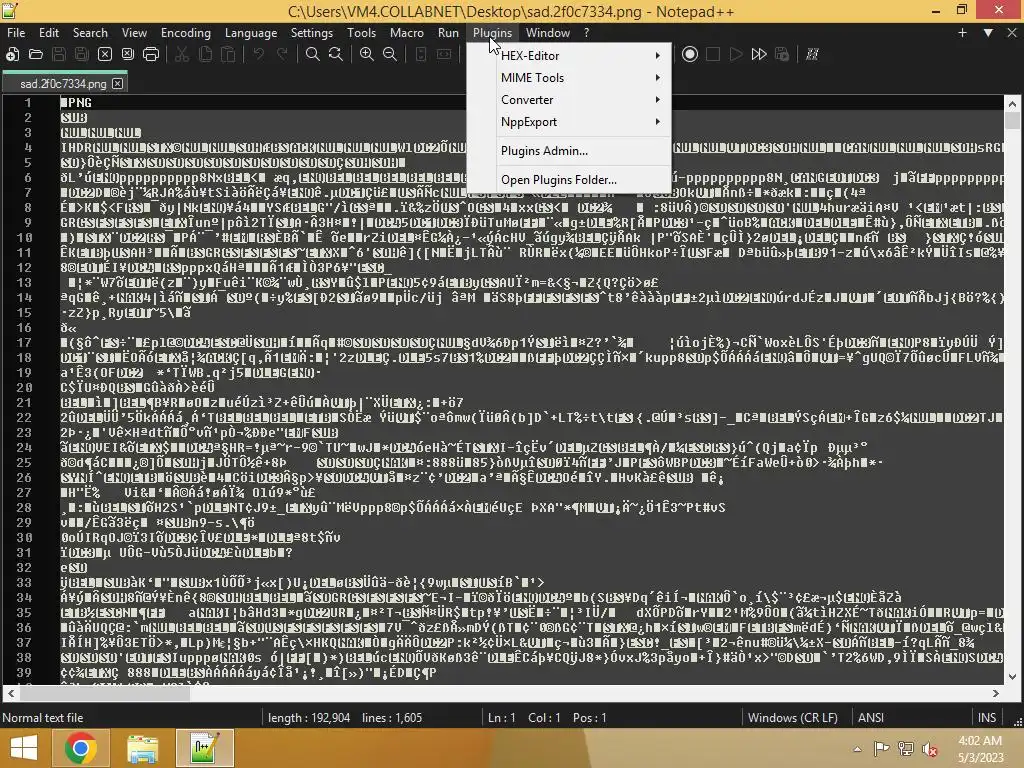Toggle INS mode in status bar

987,718
